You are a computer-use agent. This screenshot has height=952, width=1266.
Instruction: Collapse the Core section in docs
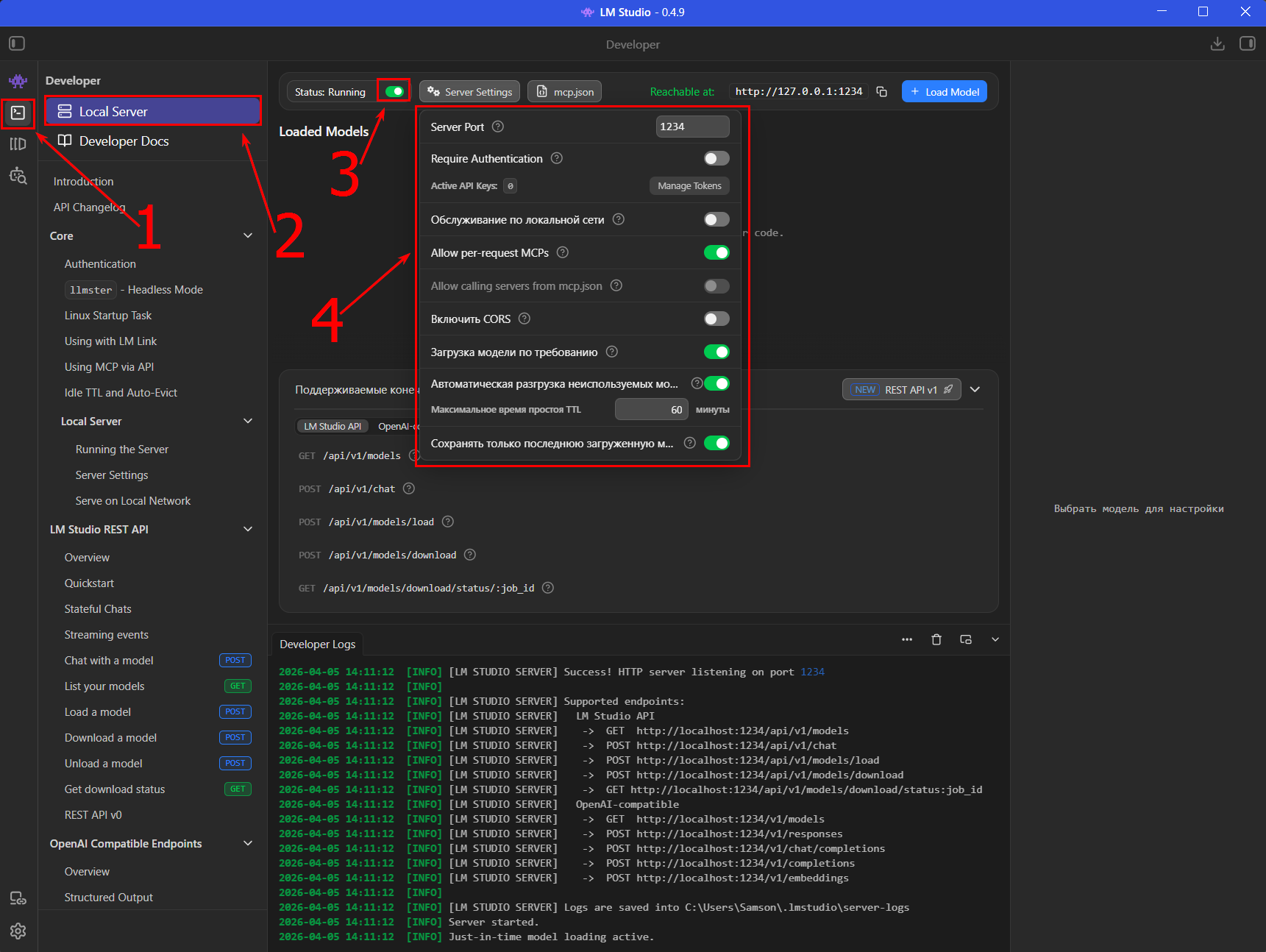point(248,236)
